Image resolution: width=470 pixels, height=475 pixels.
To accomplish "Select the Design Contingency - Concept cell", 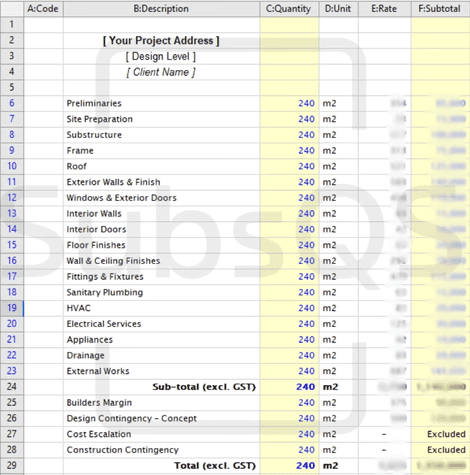I will [161, 418].
